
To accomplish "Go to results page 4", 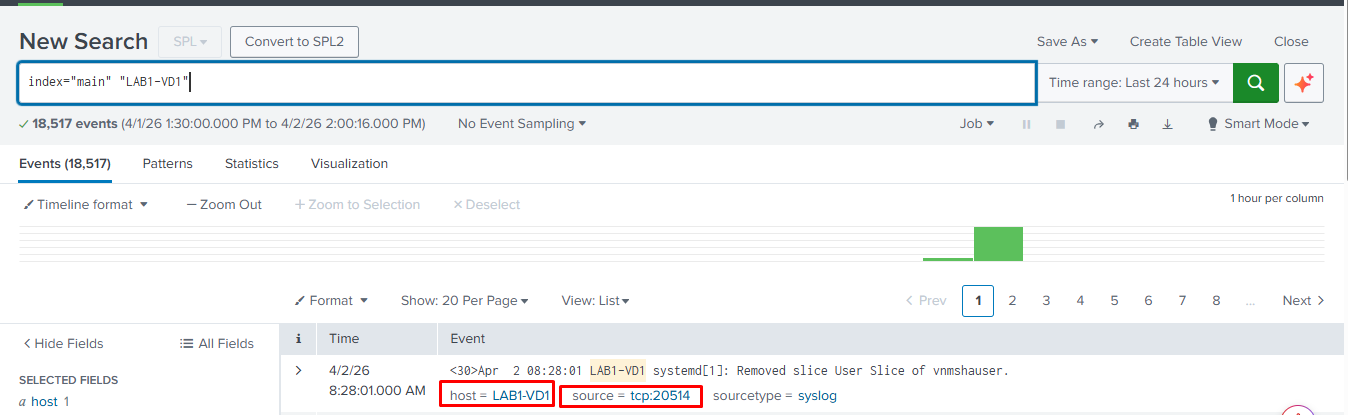I will tap(1080, 300).
